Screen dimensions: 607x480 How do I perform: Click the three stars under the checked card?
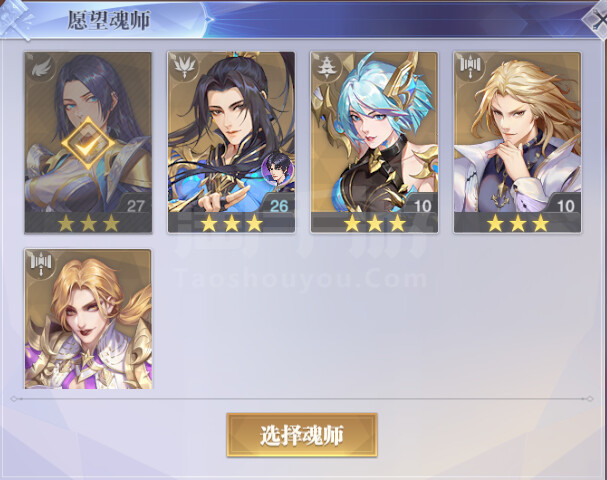tap(89, 223)
